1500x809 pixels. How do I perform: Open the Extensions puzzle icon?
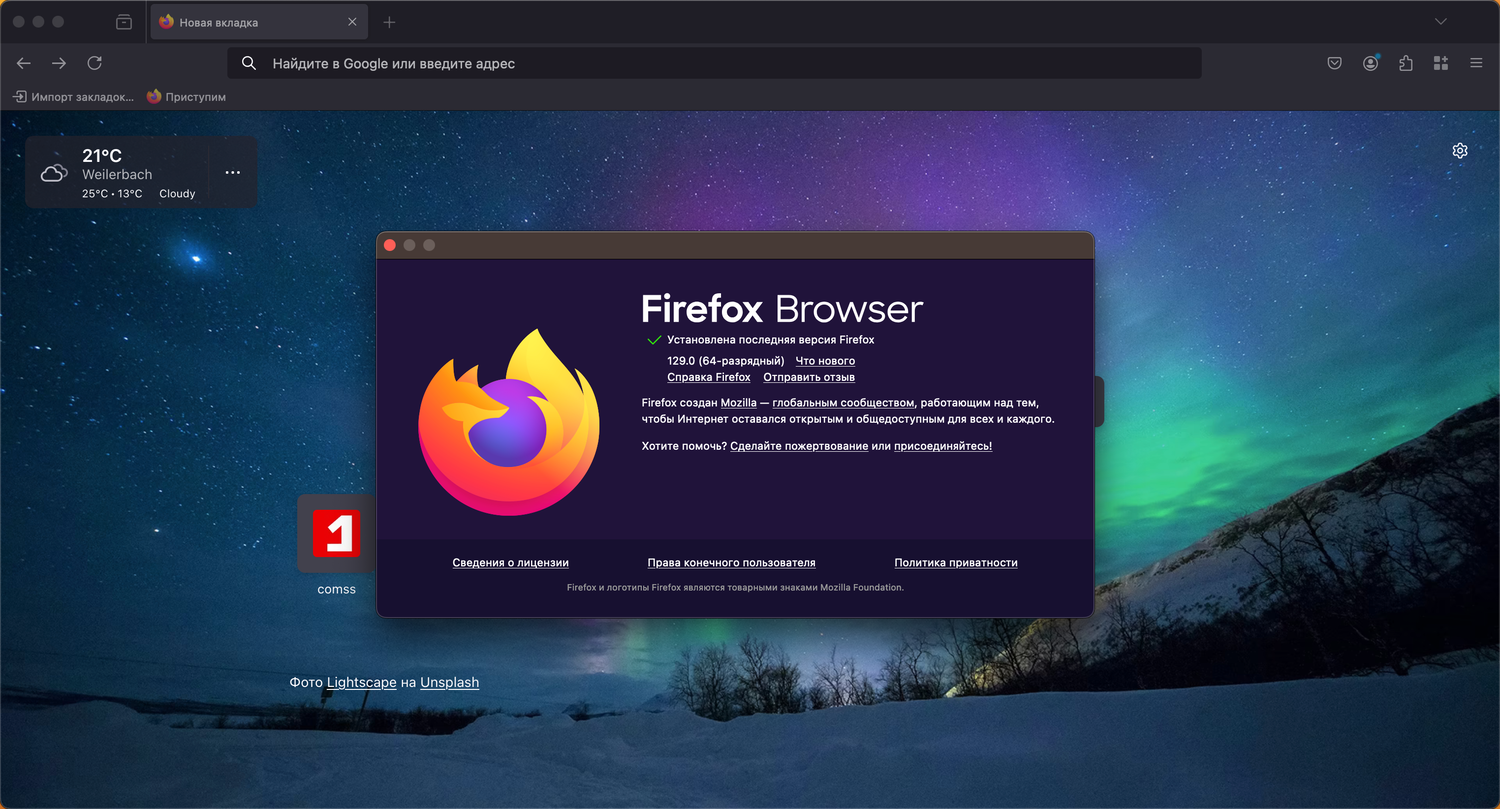coord(1406,63)
